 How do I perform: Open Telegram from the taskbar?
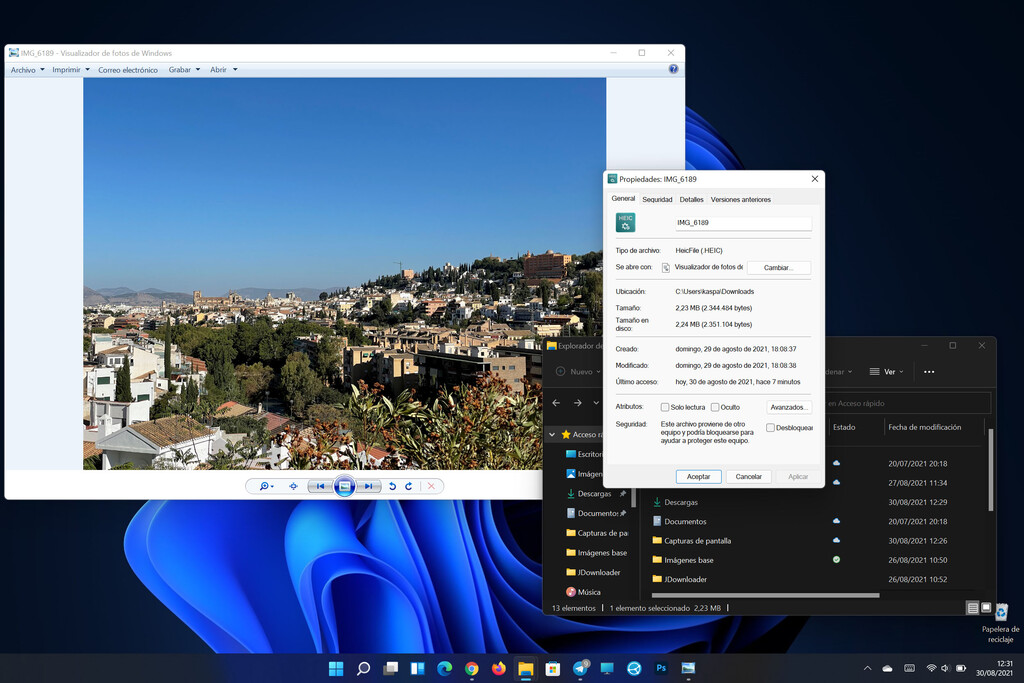point(580,668)
